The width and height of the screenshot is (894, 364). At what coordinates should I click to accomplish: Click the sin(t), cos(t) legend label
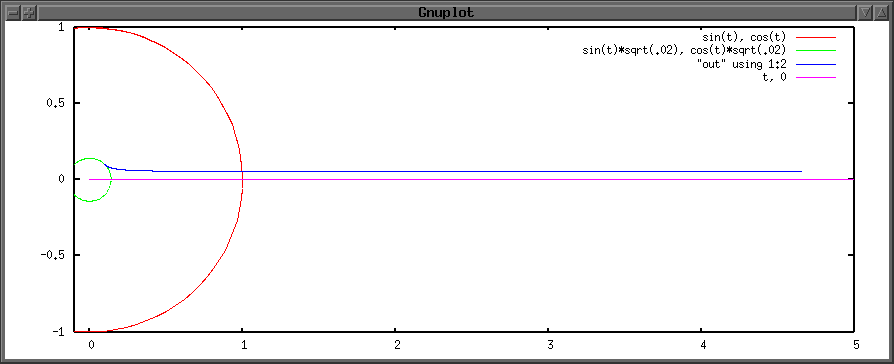(744, 37)
